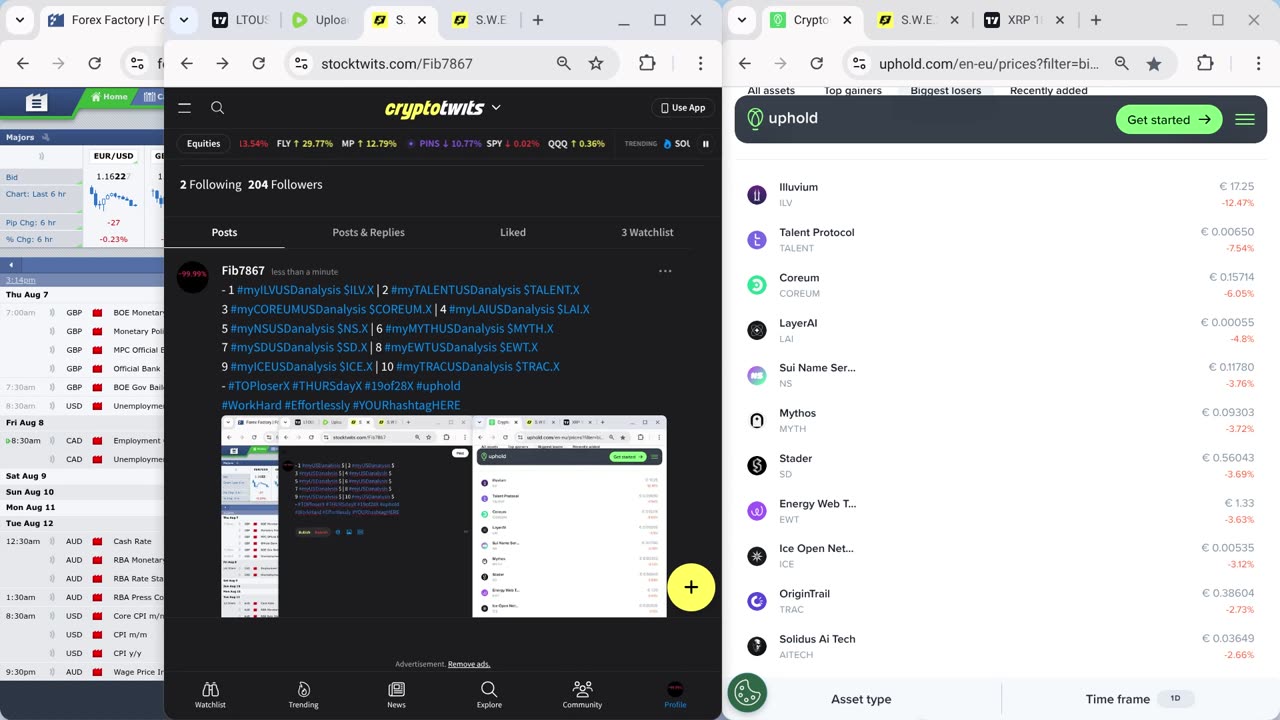Select the Equities ticker category

[x=203, y=144]
